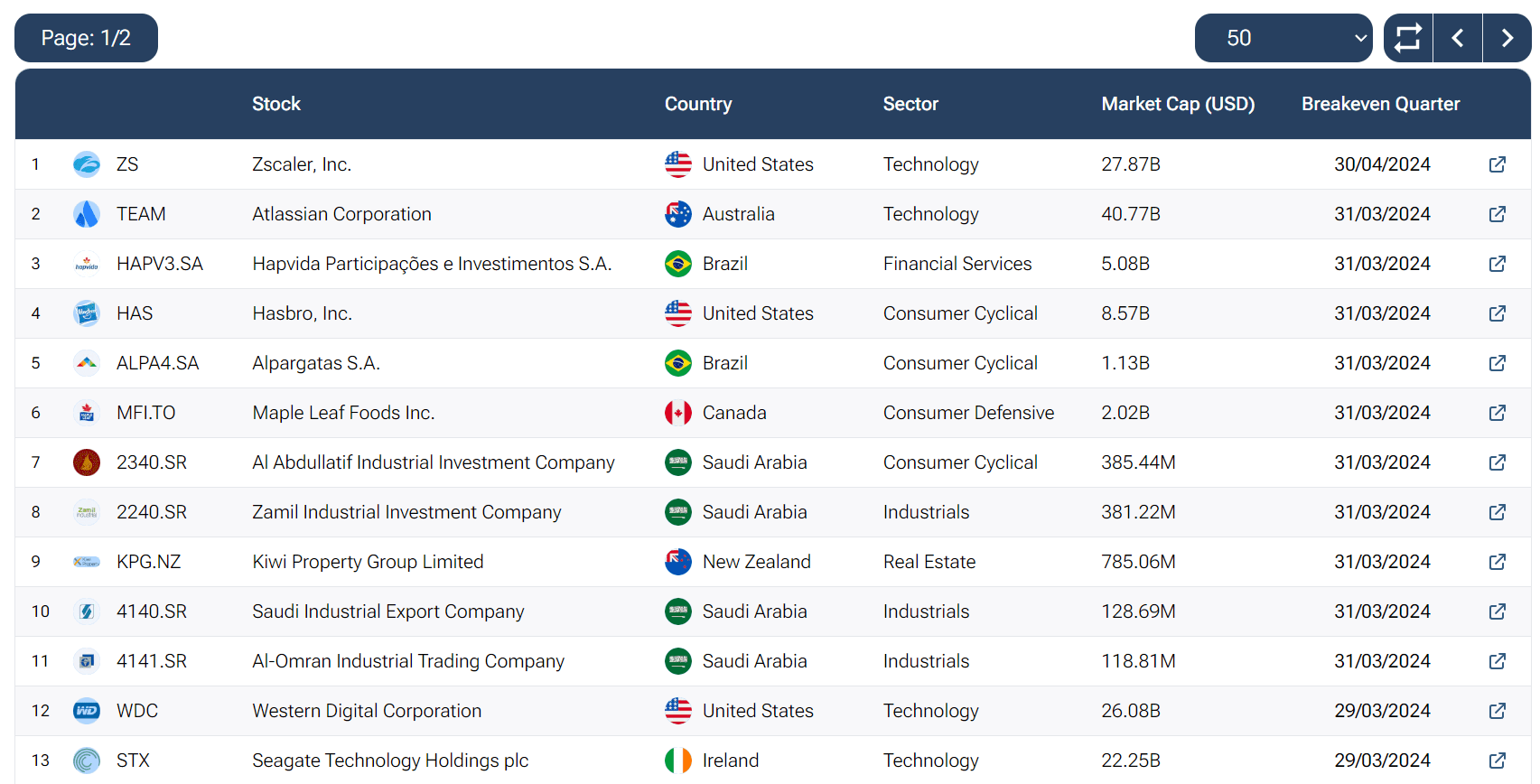Image resolution: width=1540 pixels, height=784 pixels.
Task: Click market cap value 385.44M
Action: pyautogui.click(x=1138, y=462)
